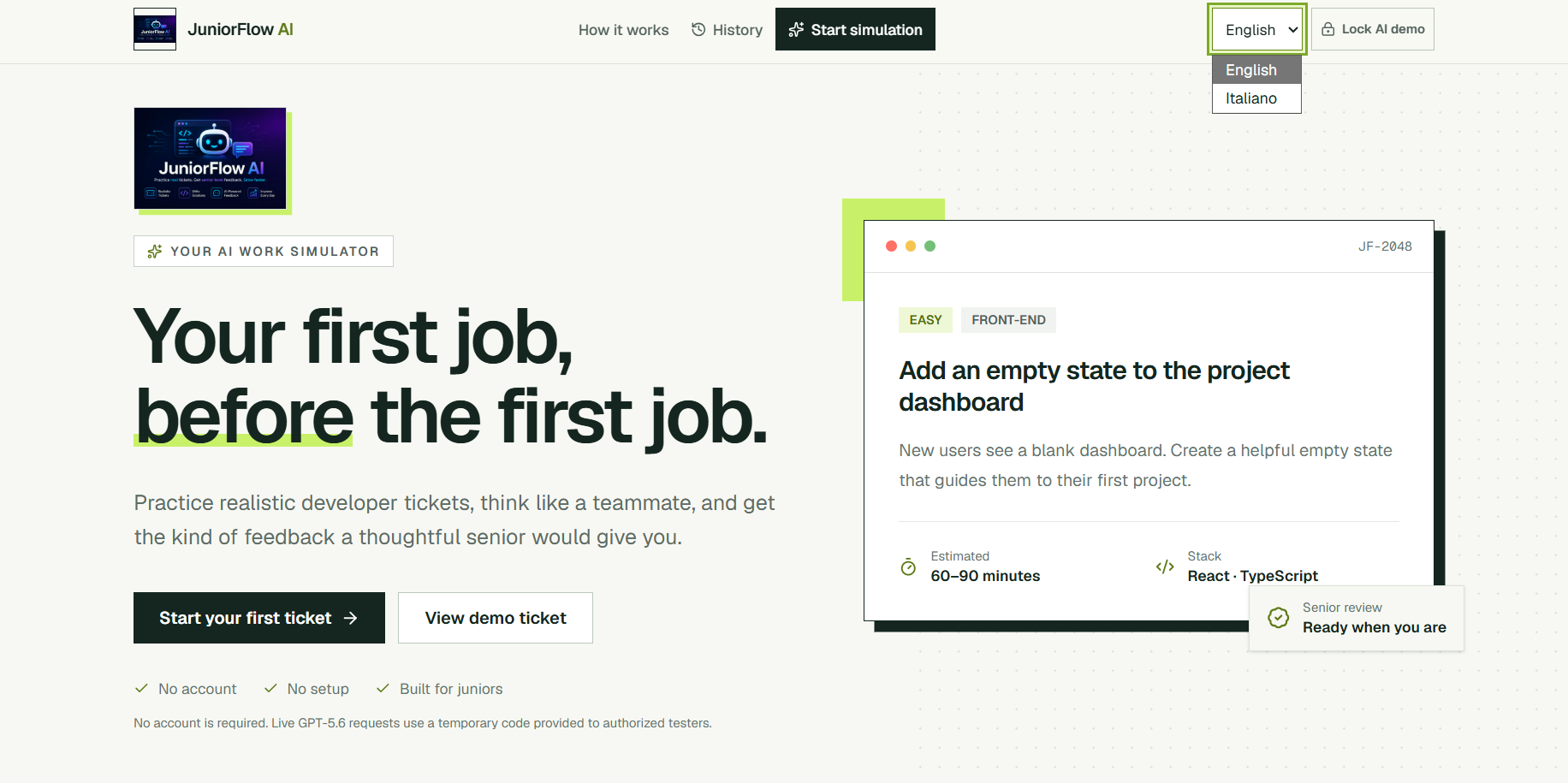Click the clock icon beside History
The height and width of the screenshot is (783, 1568).
click(698, 29)
